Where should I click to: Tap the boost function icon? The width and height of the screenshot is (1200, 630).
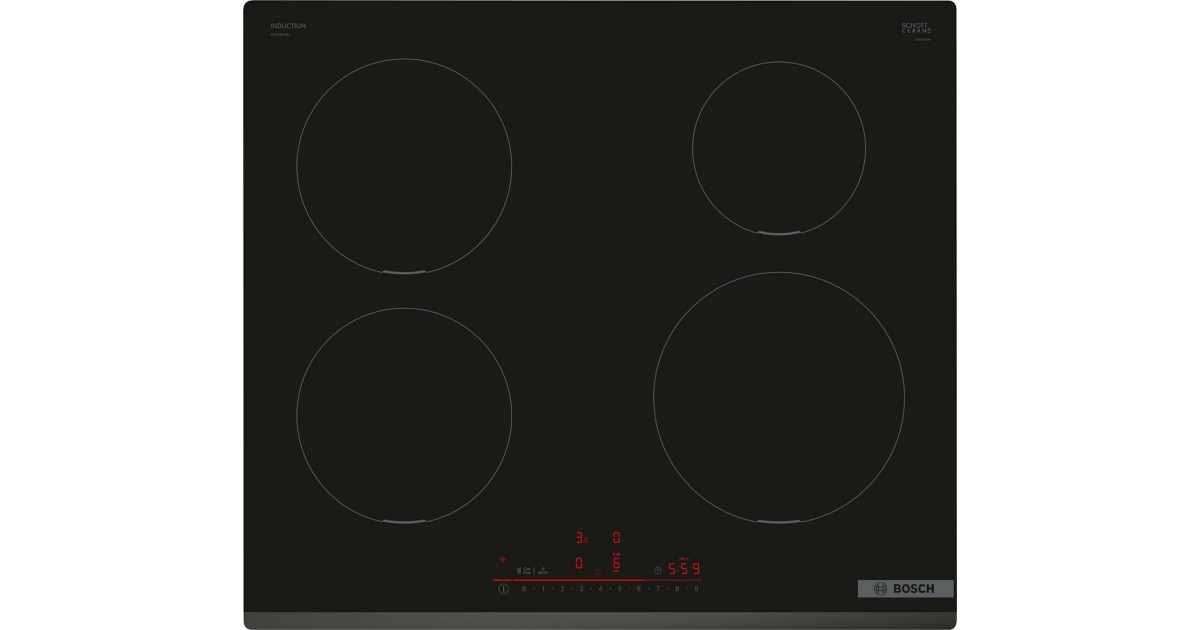543,571
